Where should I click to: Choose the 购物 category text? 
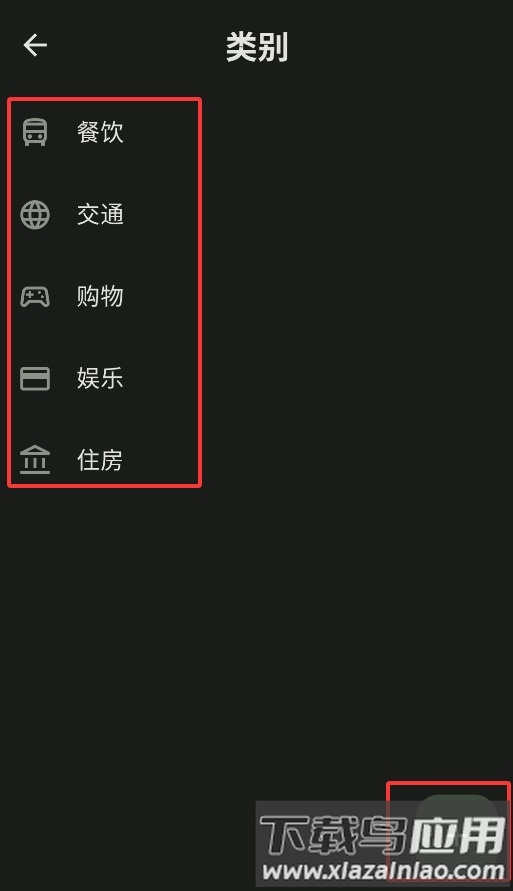coord(100,297)
